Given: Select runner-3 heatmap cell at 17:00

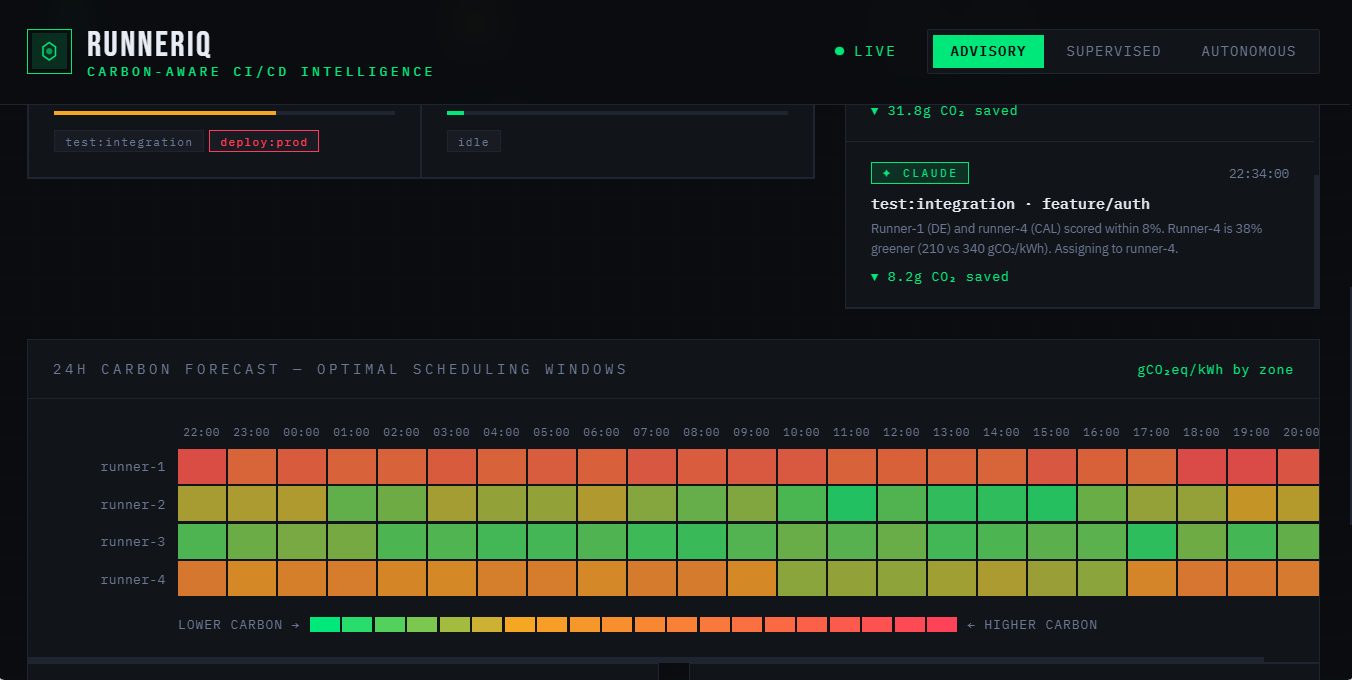Looking at the screenshot, I should (1152, 542).
